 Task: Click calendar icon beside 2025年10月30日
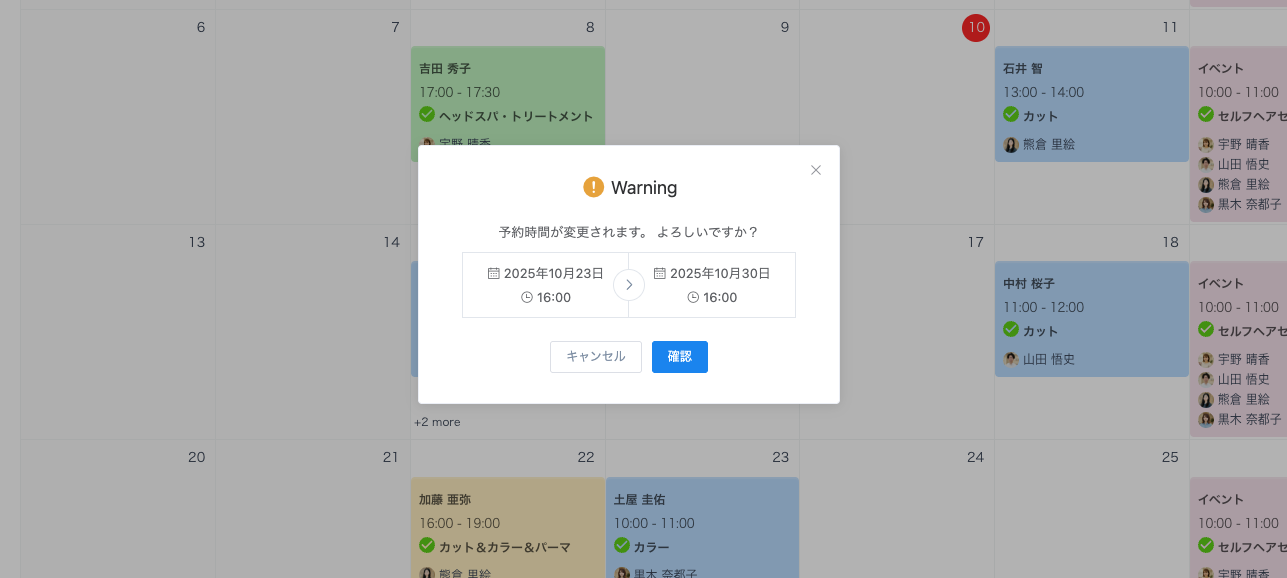click(x=659, y=273)
